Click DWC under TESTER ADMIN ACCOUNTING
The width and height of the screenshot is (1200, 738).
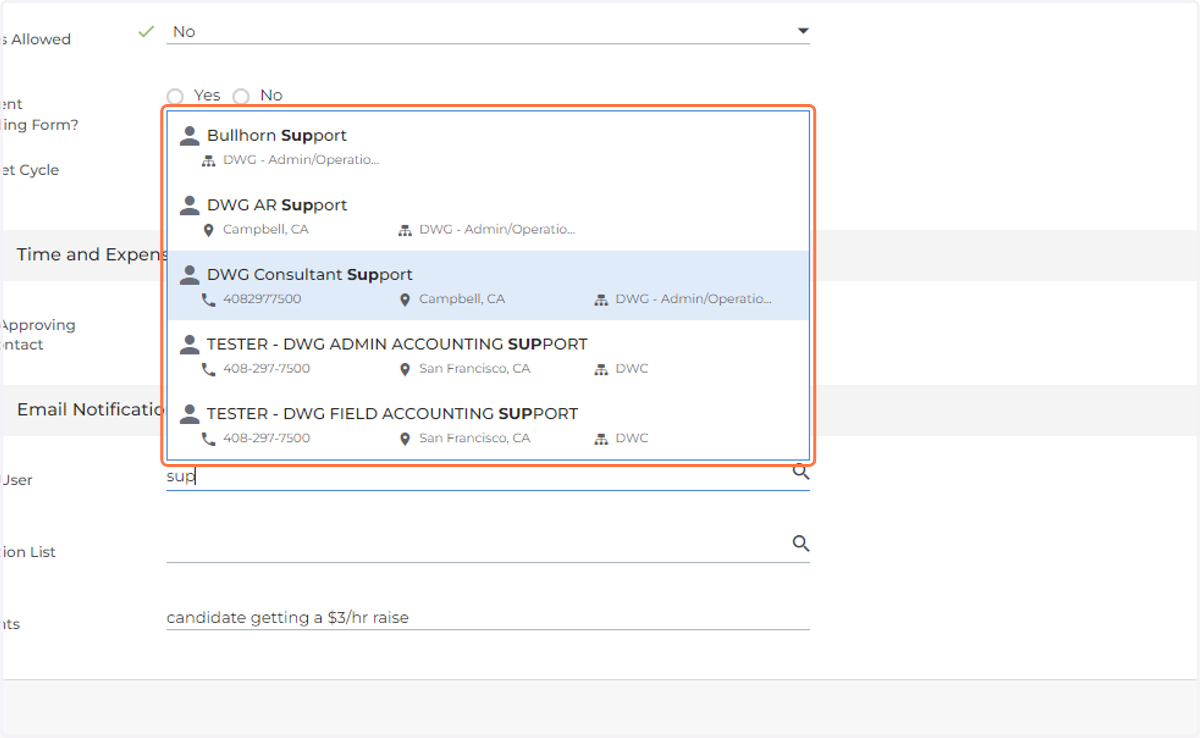tap(632, 369)
